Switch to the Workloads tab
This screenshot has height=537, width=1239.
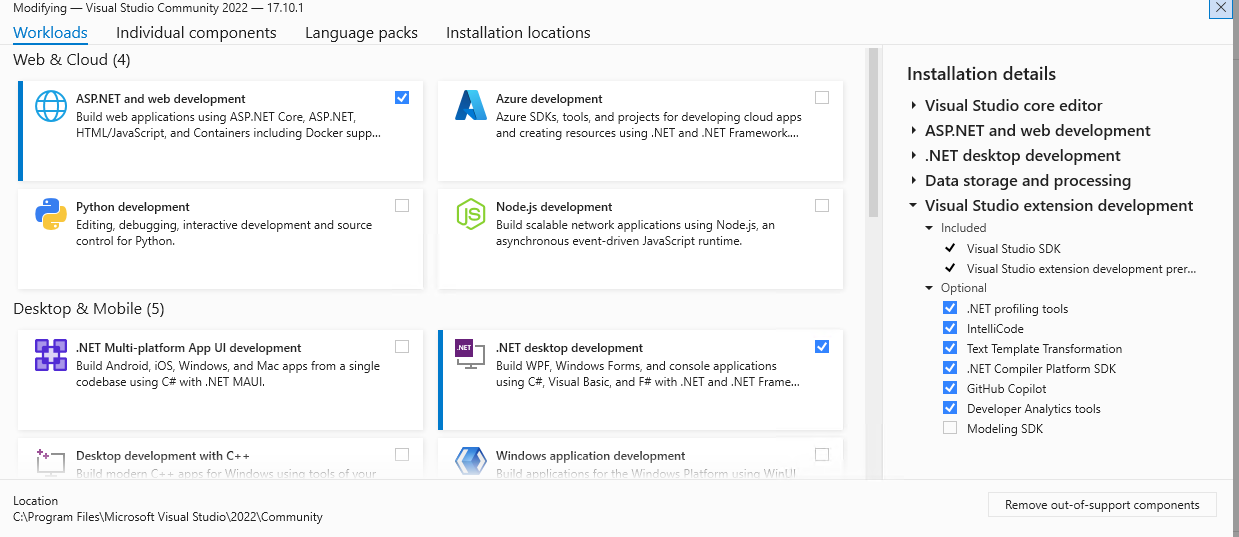pyautogui.click(x=50, y=33)
